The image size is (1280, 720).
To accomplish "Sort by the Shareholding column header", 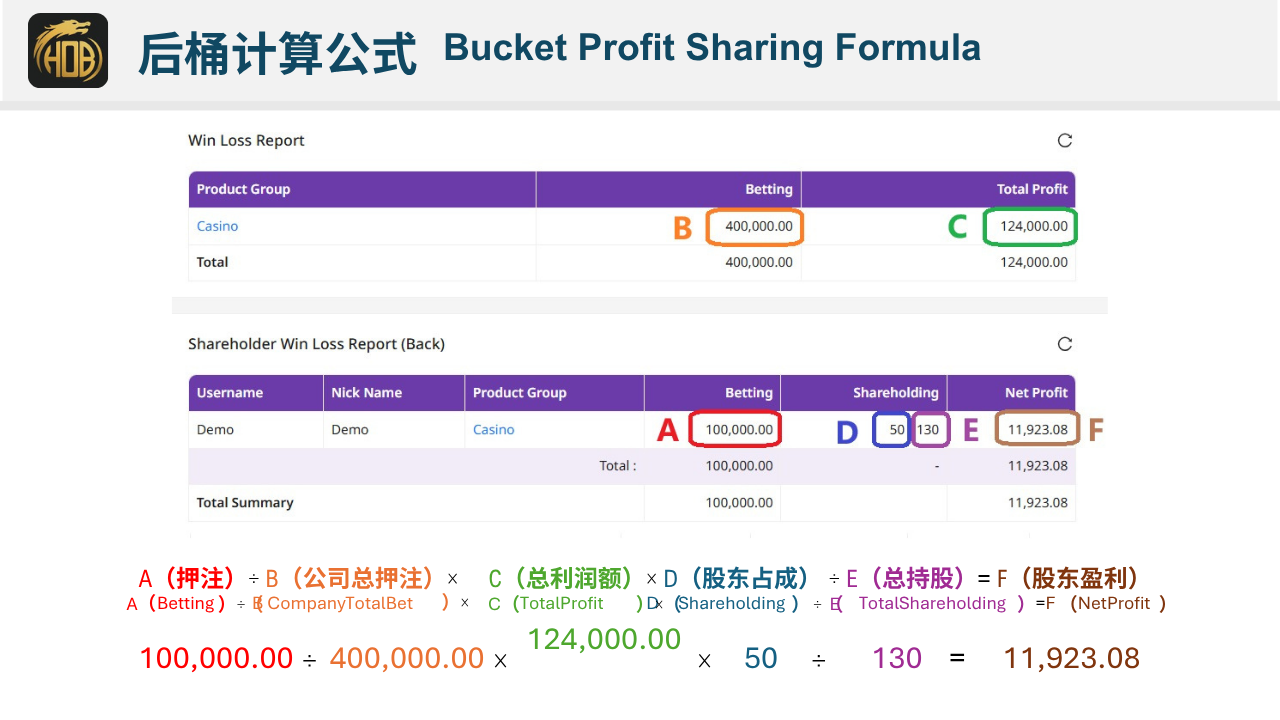I will pyautogui.click(x=895, y=393).
